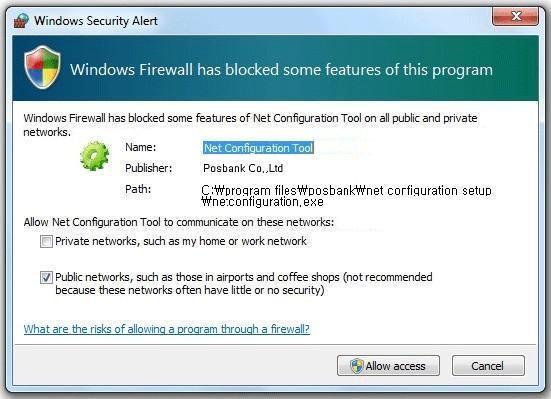Screen dimensions: 551x399
Task: Open firewall risks help link
Action: (167, 329)
